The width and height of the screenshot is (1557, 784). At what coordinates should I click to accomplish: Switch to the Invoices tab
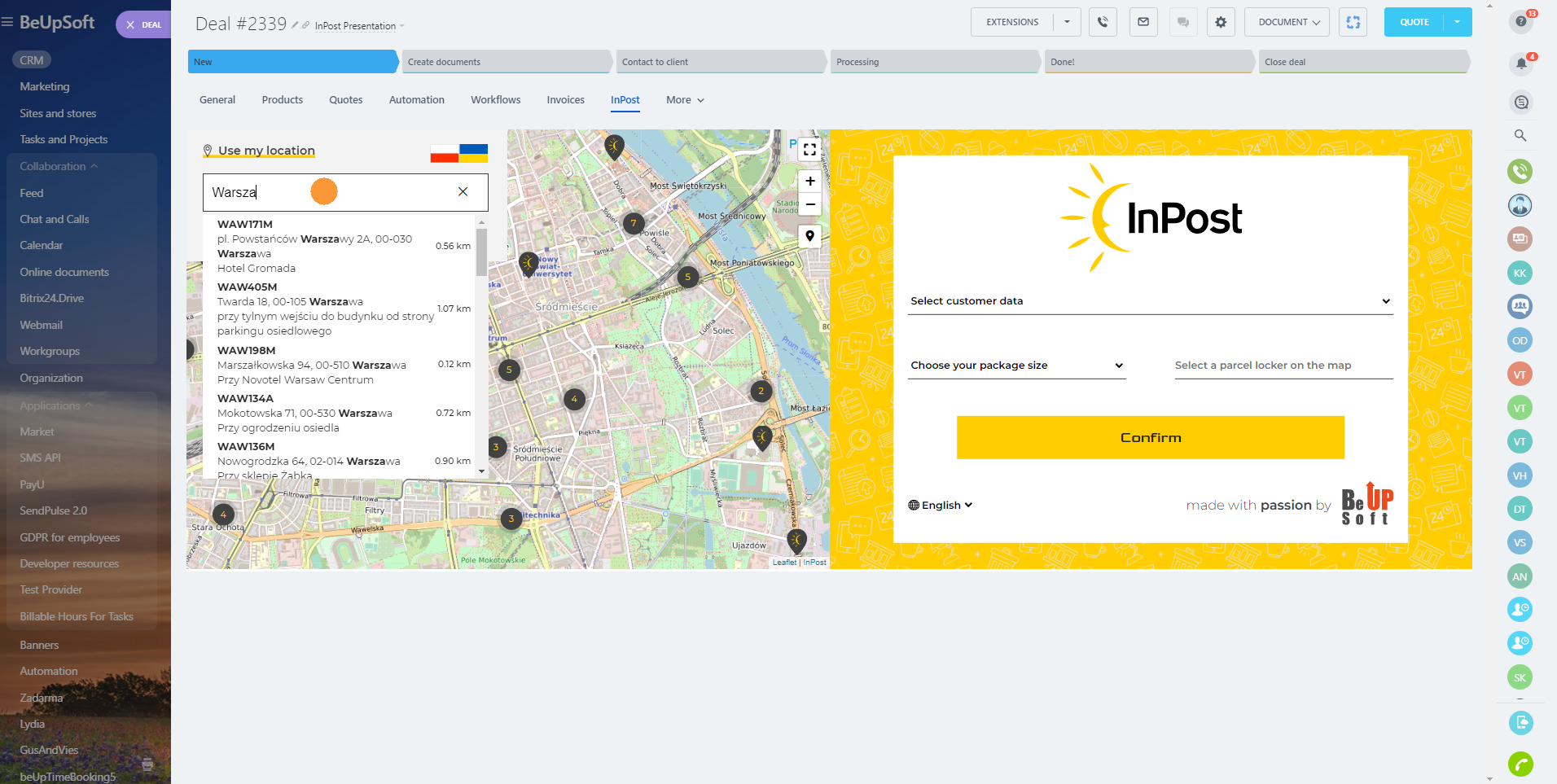[565, 100]
